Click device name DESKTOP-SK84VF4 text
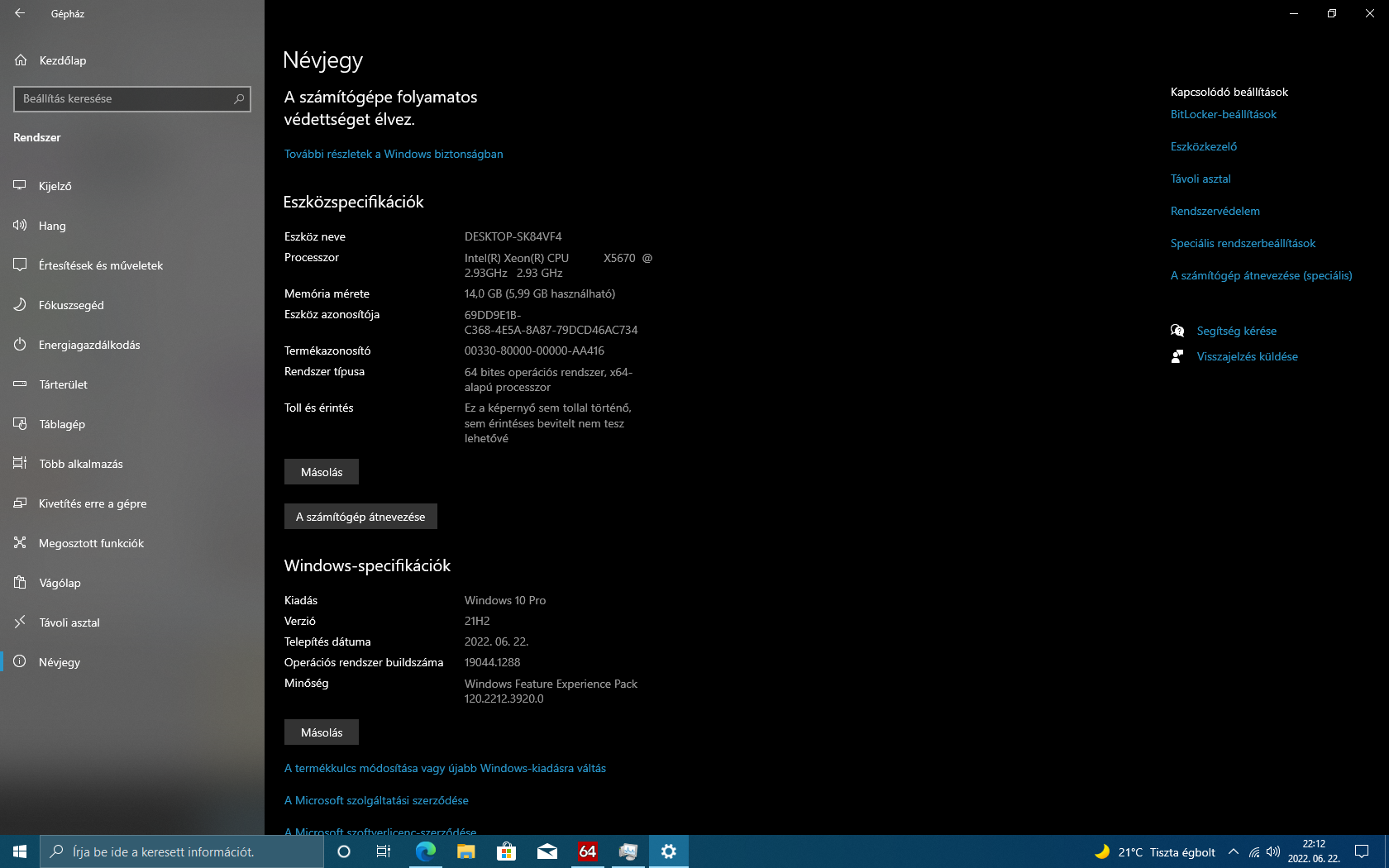Screen dimensions: 1389x868 click(x=513, y=236)
